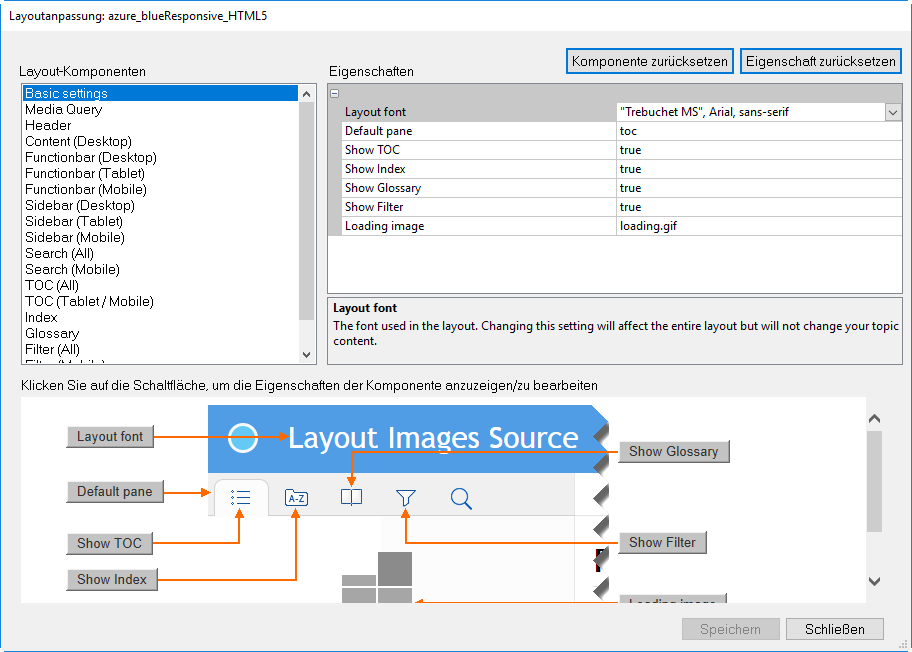The width and height of the screenshot is (912, 652).
Task: Click the Show Glossary label button
Action: [673, 452]
